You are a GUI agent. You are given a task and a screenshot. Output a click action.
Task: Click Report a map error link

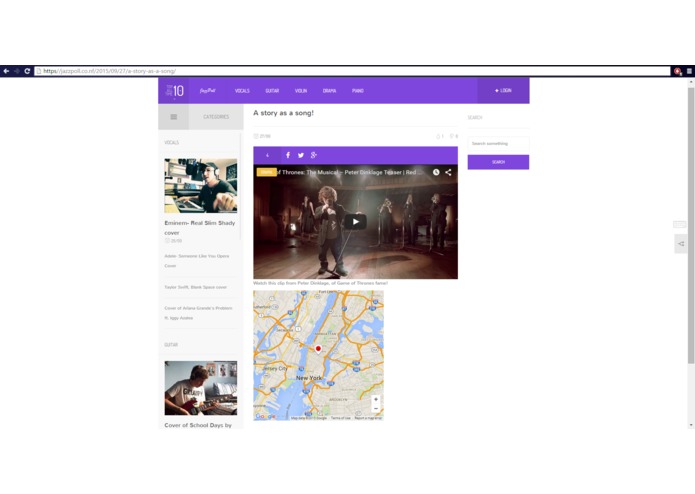(368, 418)
